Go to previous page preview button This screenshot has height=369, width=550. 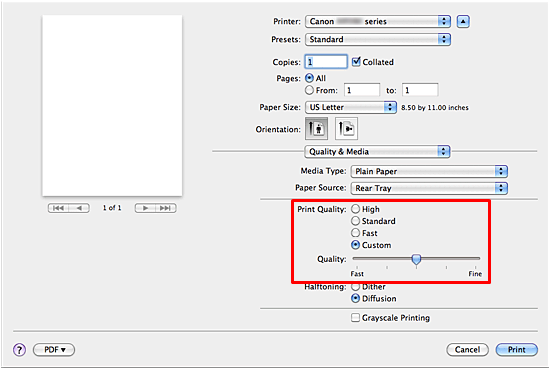point(79,208)
